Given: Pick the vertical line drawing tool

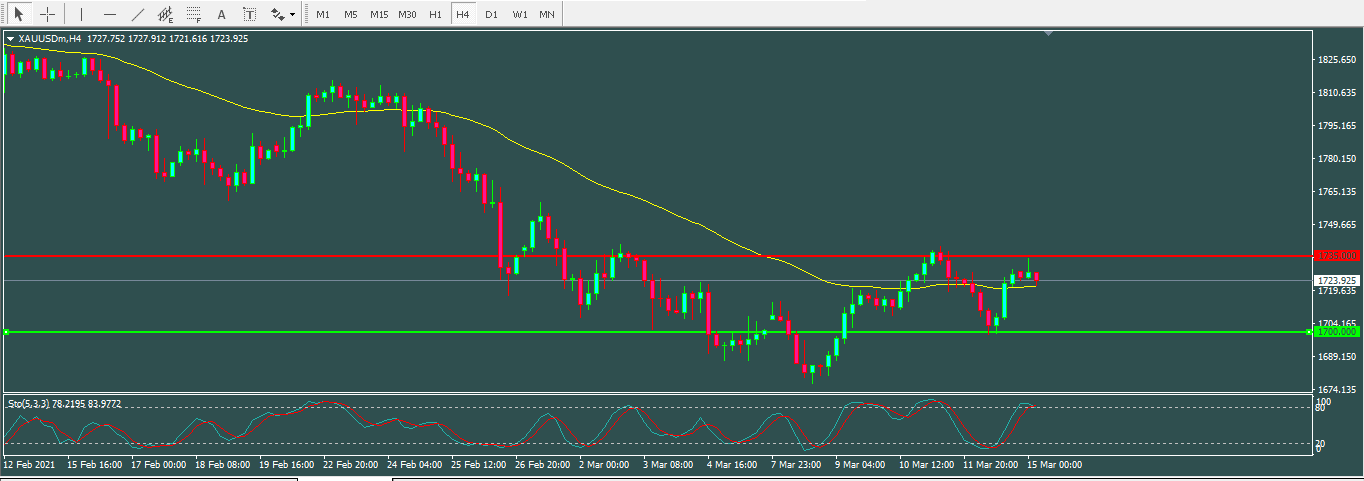Looking at the screenshot, I should pyautogui.click(x=81, y=14).
